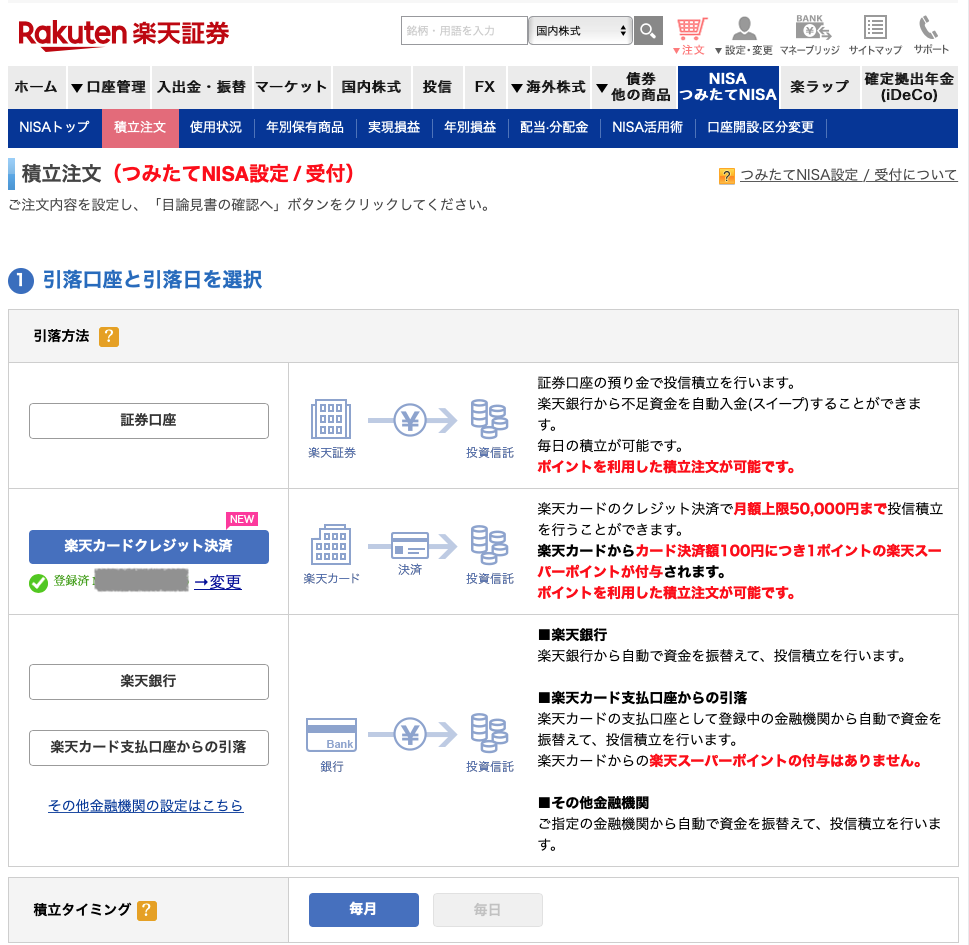Open 口座開設・区分変更 submenu item
This screenshot has height=945, width=969.
point(760,128)
